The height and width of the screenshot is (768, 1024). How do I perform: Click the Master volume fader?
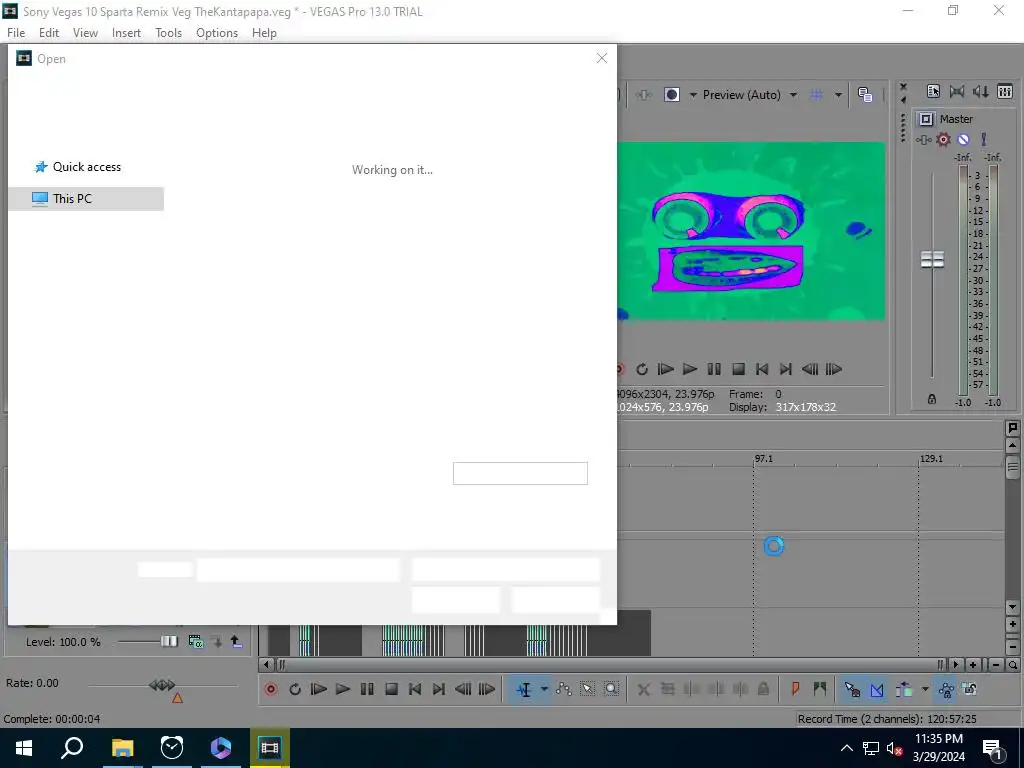coord(932,259)
